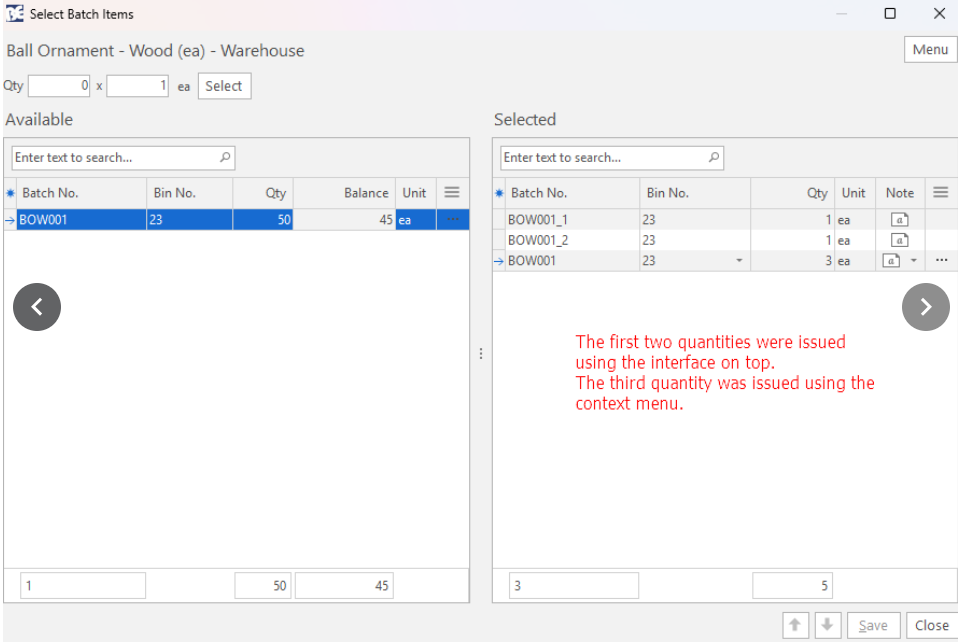
Task: Focus the Selected search box
Action: (x=612, y=158)
